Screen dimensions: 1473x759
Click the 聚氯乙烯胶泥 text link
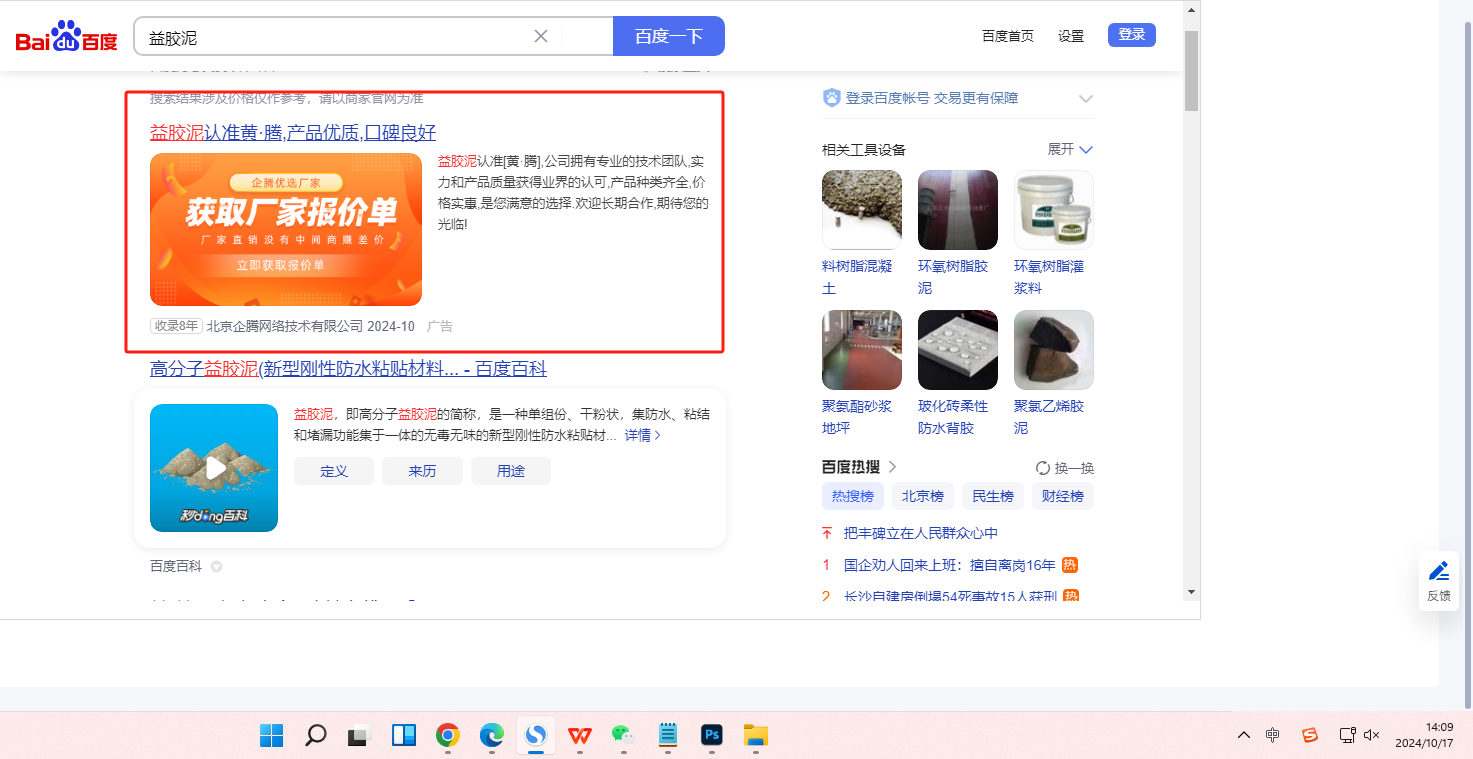point(1049,417)
